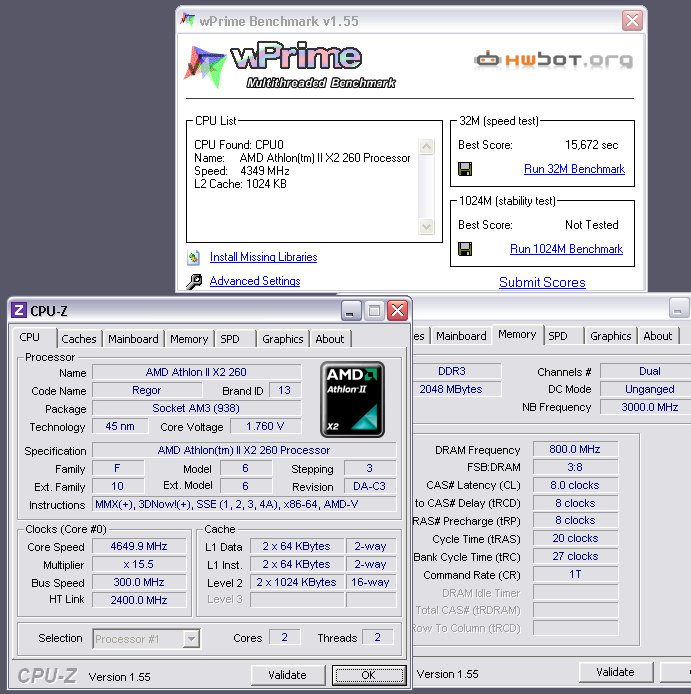The width and height of the screenshot is (691, 694).
Task: Click Bank Cycle Time value 27 clocks
Action: tap(575, 556)
